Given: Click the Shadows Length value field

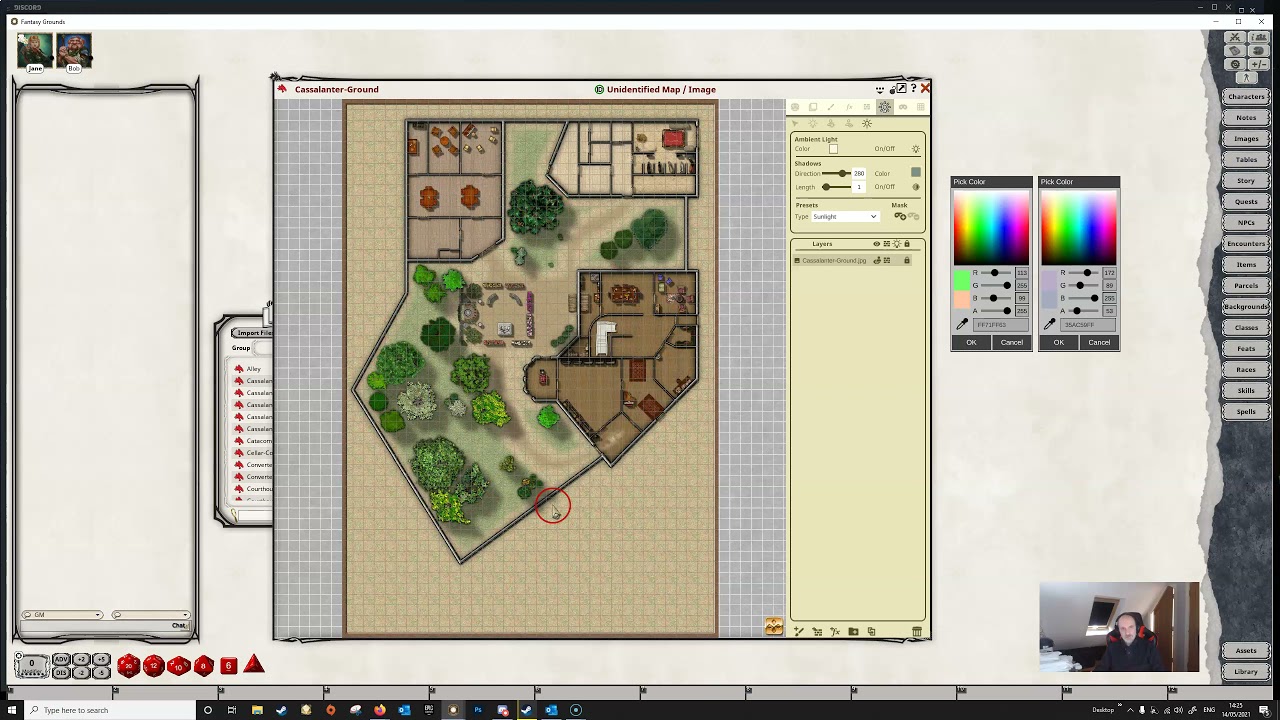Looking at the screenshot, I should click(x=859, y=187).
